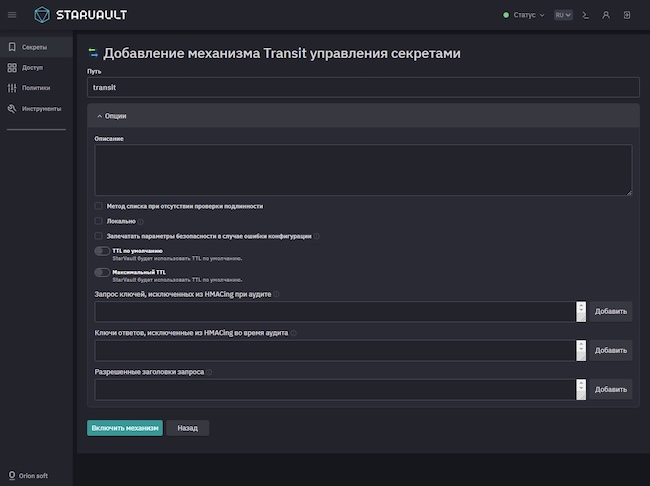This screenshot has height=486, width=650.
Task: Expand the Статус dropdown
Action: (x=524, y=15)
